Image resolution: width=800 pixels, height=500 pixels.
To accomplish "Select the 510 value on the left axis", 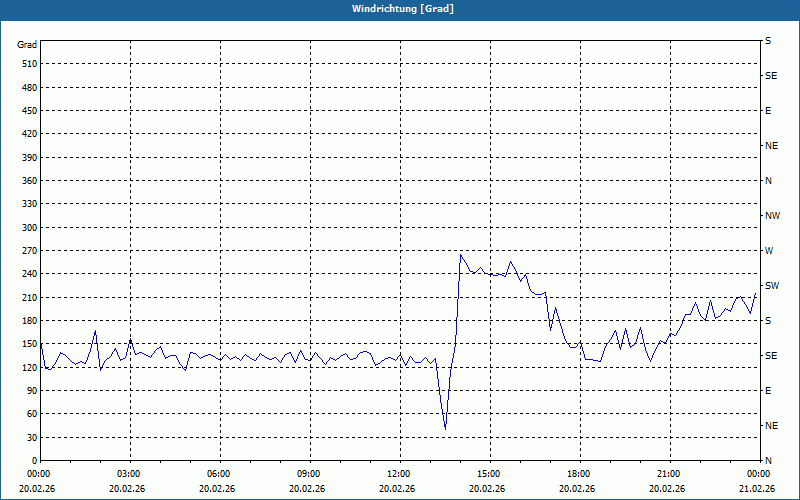I will (30, 64).
